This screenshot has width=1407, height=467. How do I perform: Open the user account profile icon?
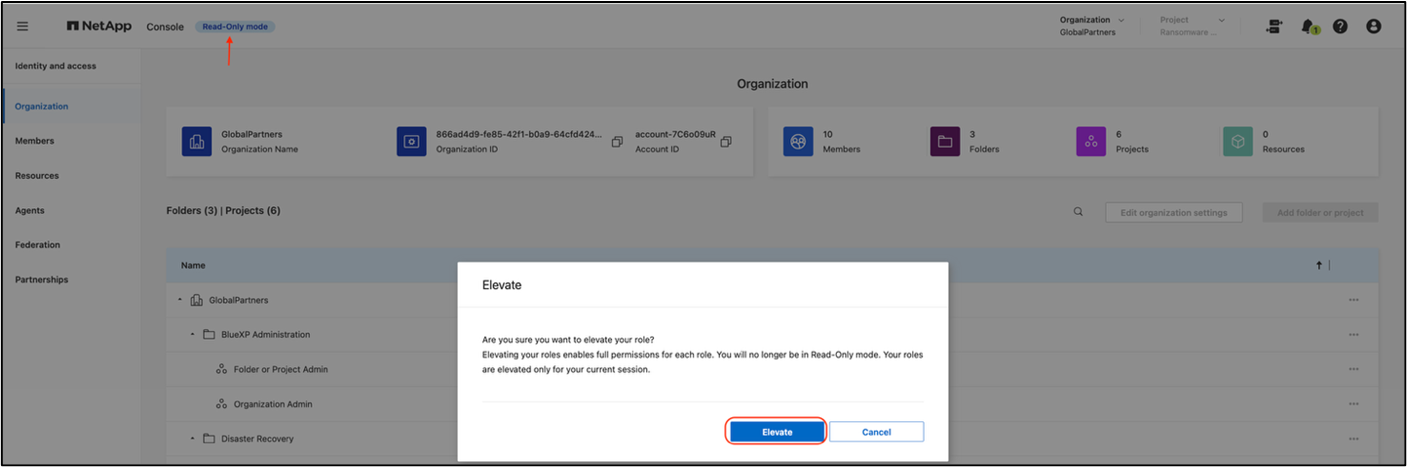pyautogui.click(x=1373, y=27)
